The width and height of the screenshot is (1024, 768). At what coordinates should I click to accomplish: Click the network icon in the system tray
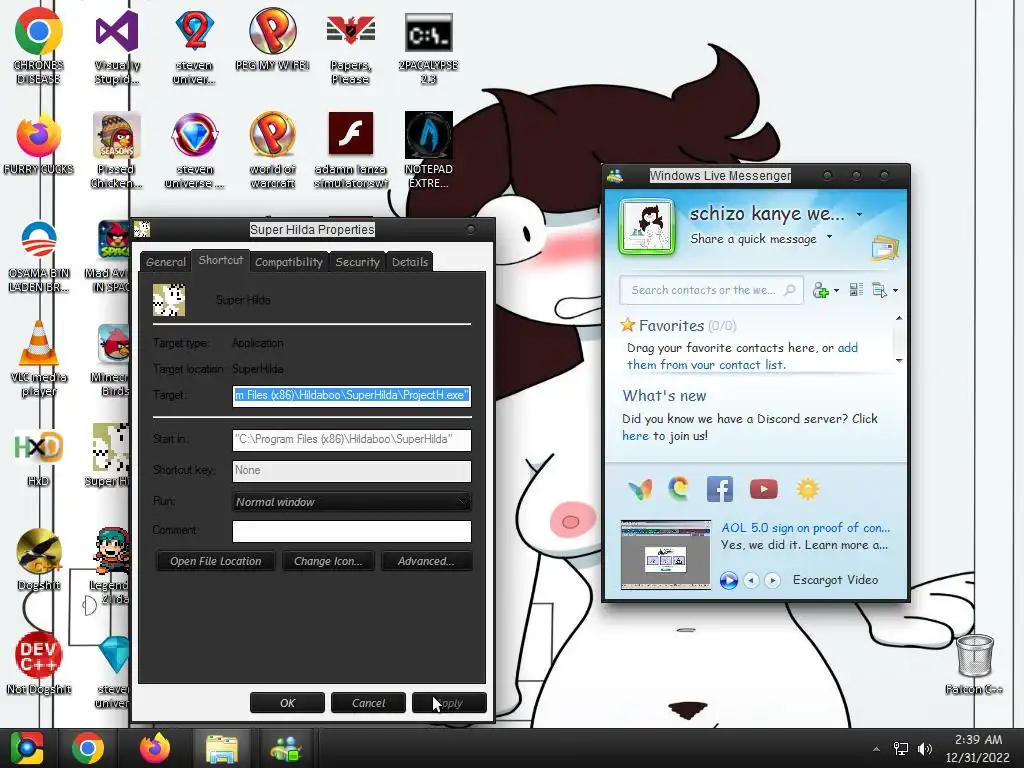pyautogui.click(x=901, y=749)
